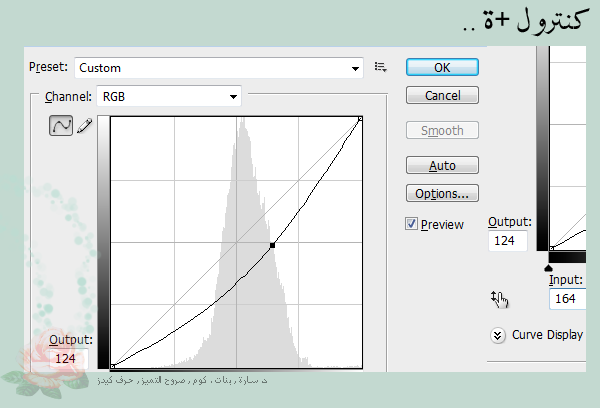Click the curve midpoint control point
The width and height of the screenshot is (600, 408).
point(272,245)
